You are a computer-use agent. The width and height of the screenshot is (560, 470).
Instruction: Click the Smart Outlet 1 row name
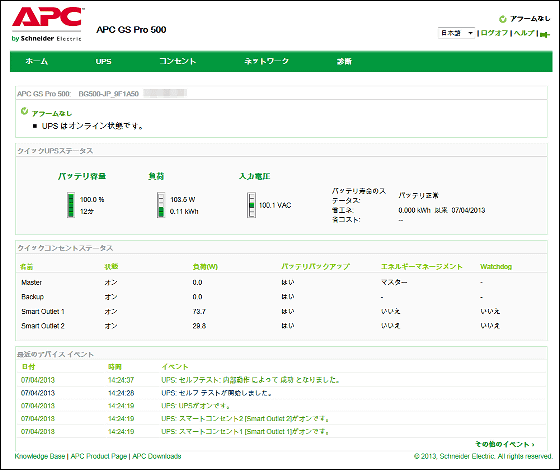[x=43, y=311]
